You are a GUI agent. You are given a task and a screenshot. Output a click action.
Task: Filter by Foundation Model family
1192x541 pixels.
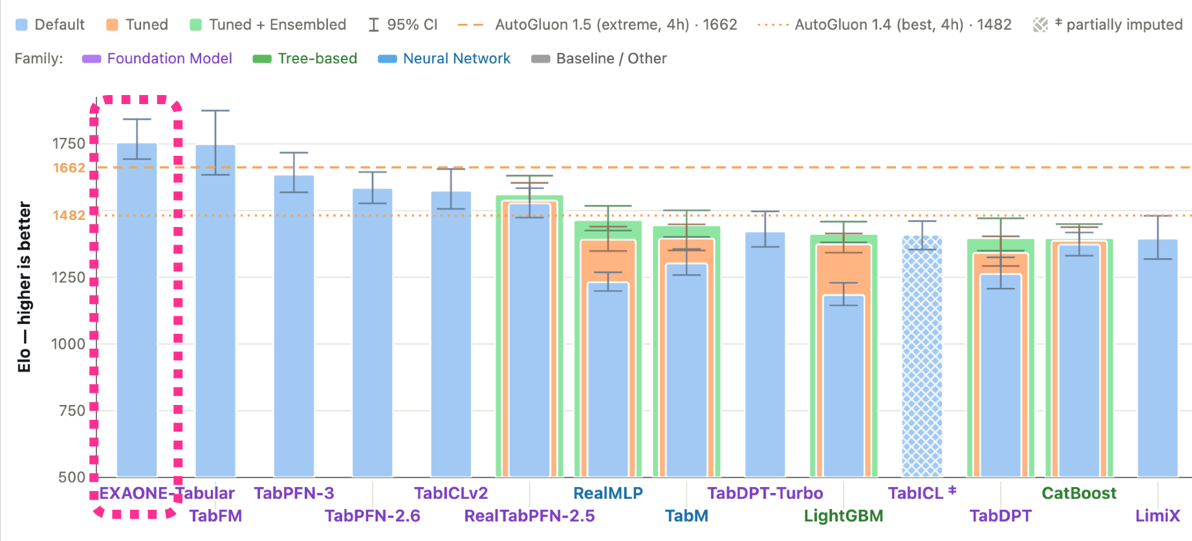pos(158,58)
